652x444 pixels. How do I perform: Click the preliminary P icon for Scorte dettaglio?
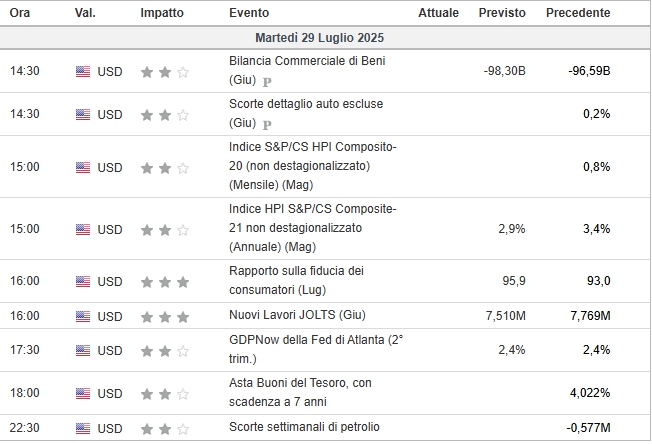tap(267, 125)
